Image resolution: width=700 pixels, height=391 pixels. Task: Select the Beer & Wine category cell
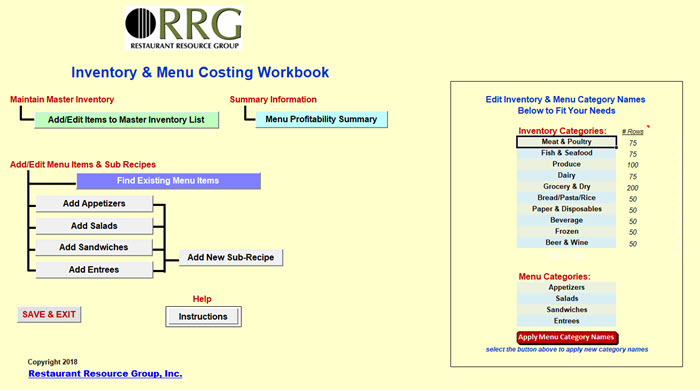click(567, 242)
